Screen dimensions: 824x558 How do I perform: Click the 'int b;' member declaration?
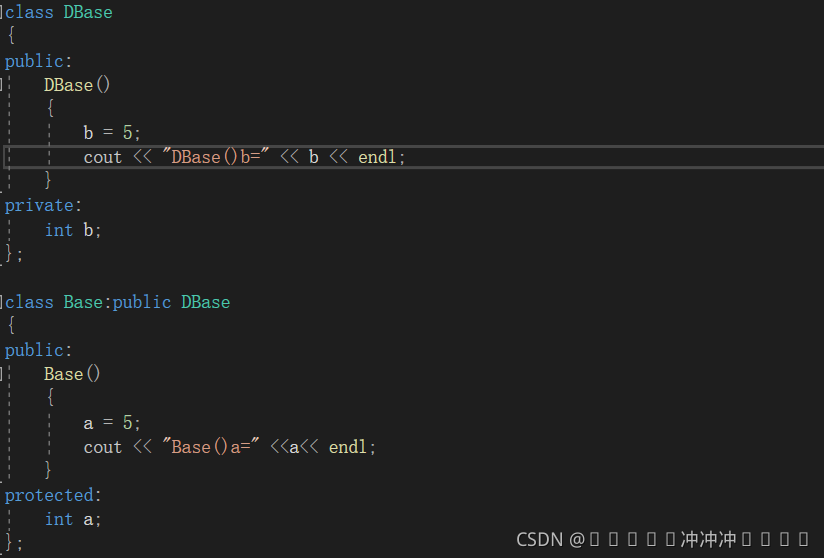(x=73, y=230)
